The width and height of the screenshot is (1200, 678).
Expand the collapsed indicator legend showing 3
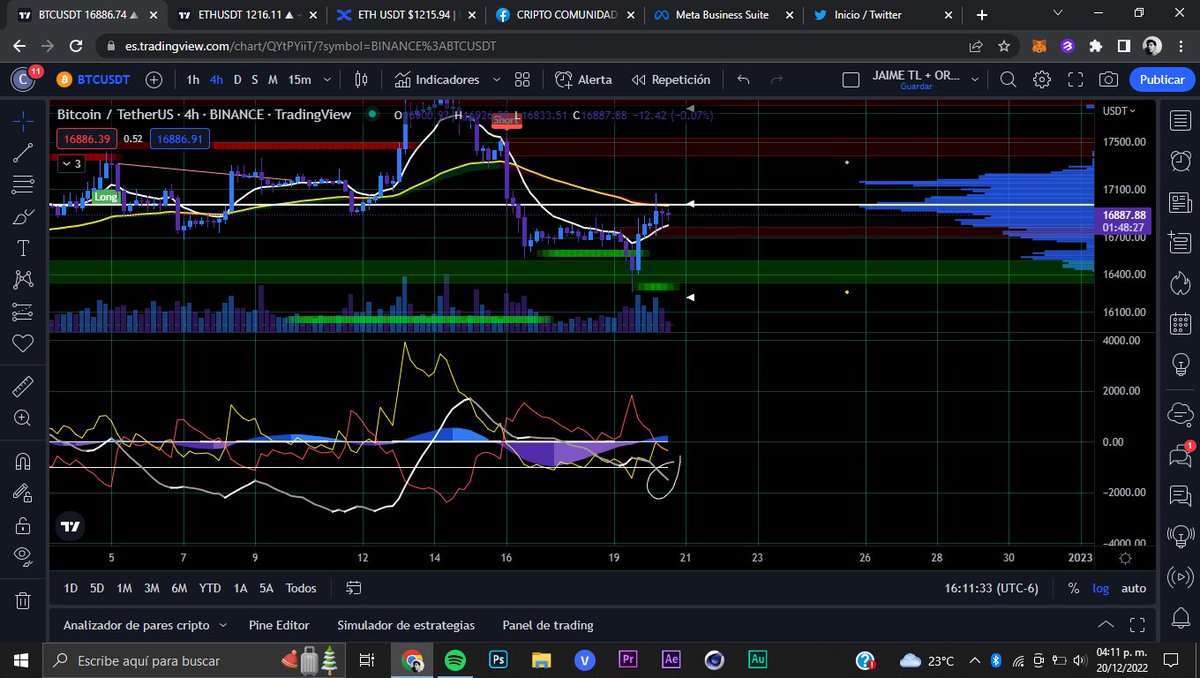[x=72, y=163]
